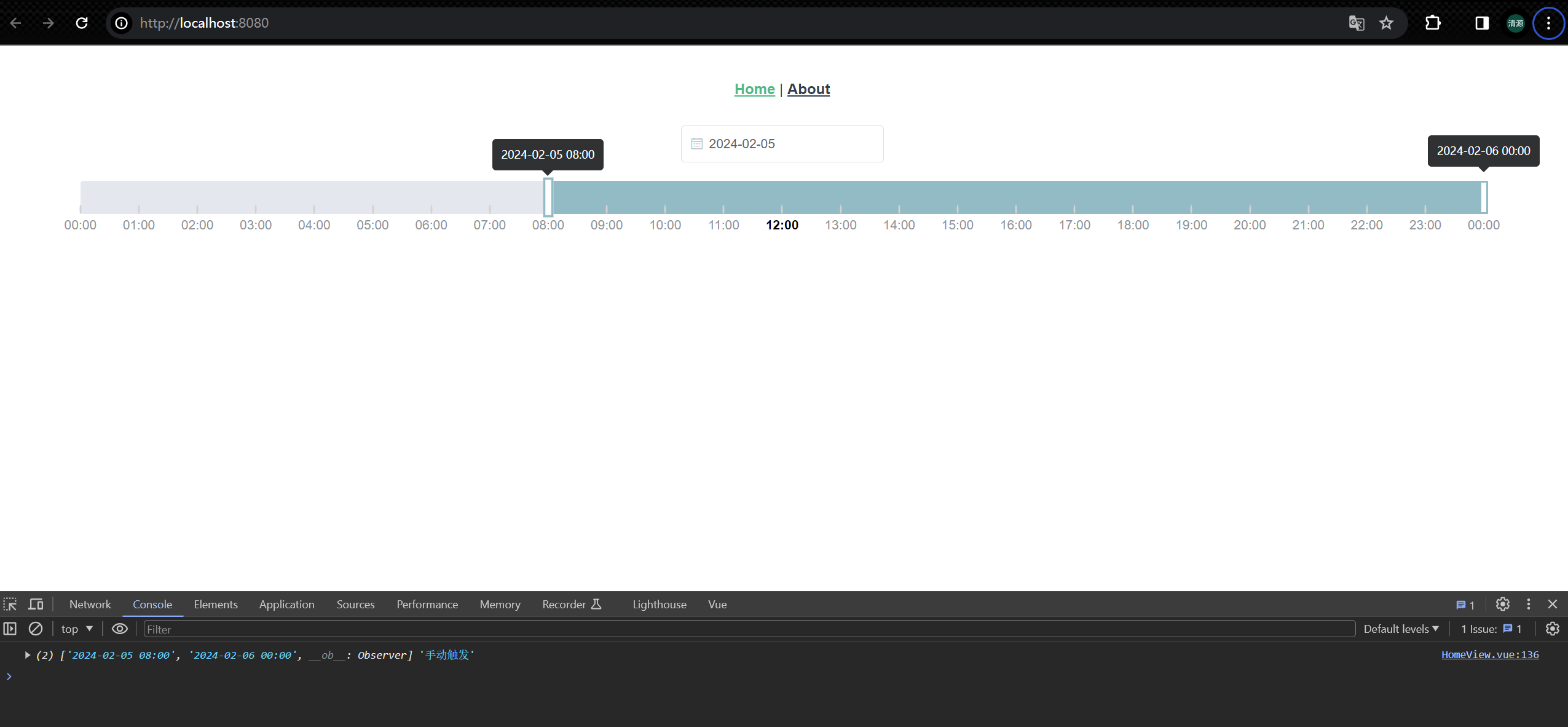Image resolution: width=1568 pixels, height=727 pixels.
Task: Open the Default levels dropdown
Action: pyautogui.click(x=1401, y=629)
